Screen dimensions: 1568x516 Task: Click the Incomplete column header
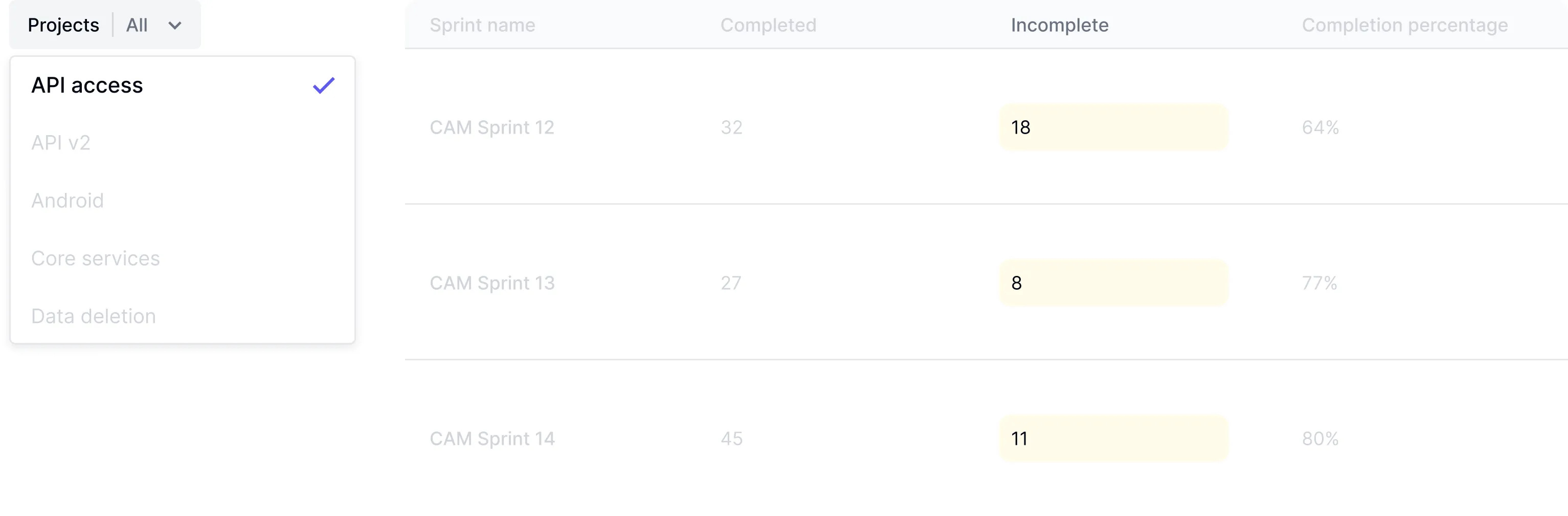(1059, 25)
